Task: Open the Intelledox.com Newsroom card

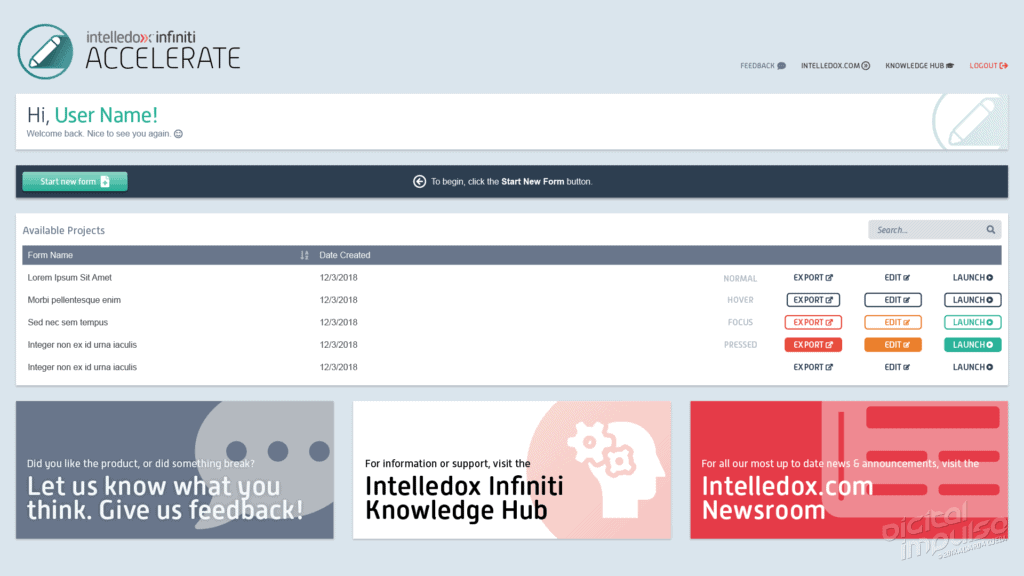Action: (849, 470)
